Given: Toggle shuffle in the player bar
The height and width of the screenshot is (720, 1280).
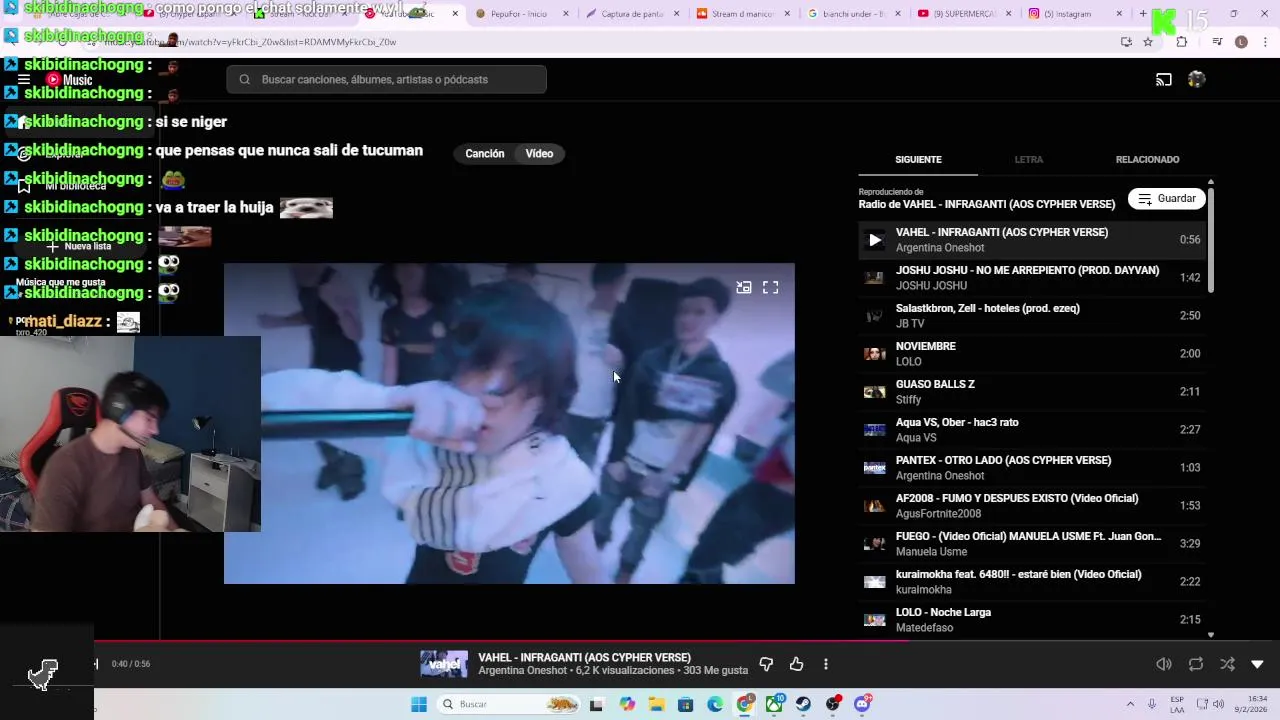Looking at the screenshot, I should (1227, 664).
